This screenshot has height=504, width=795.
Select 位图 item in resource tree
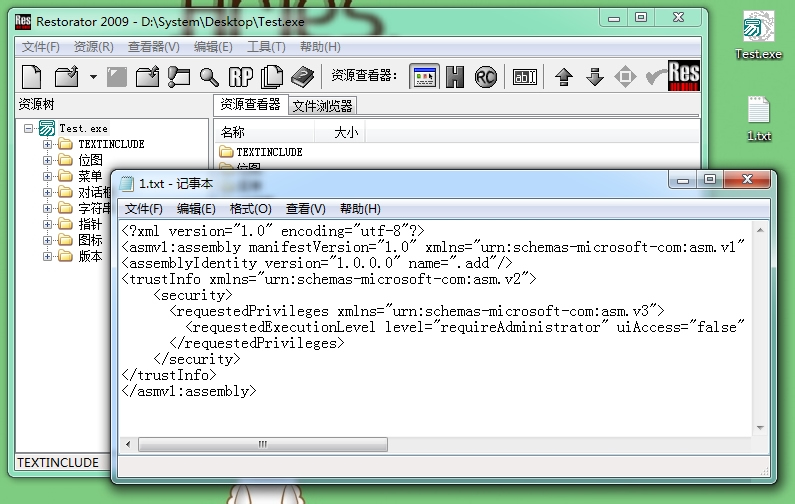coord(90,161)
